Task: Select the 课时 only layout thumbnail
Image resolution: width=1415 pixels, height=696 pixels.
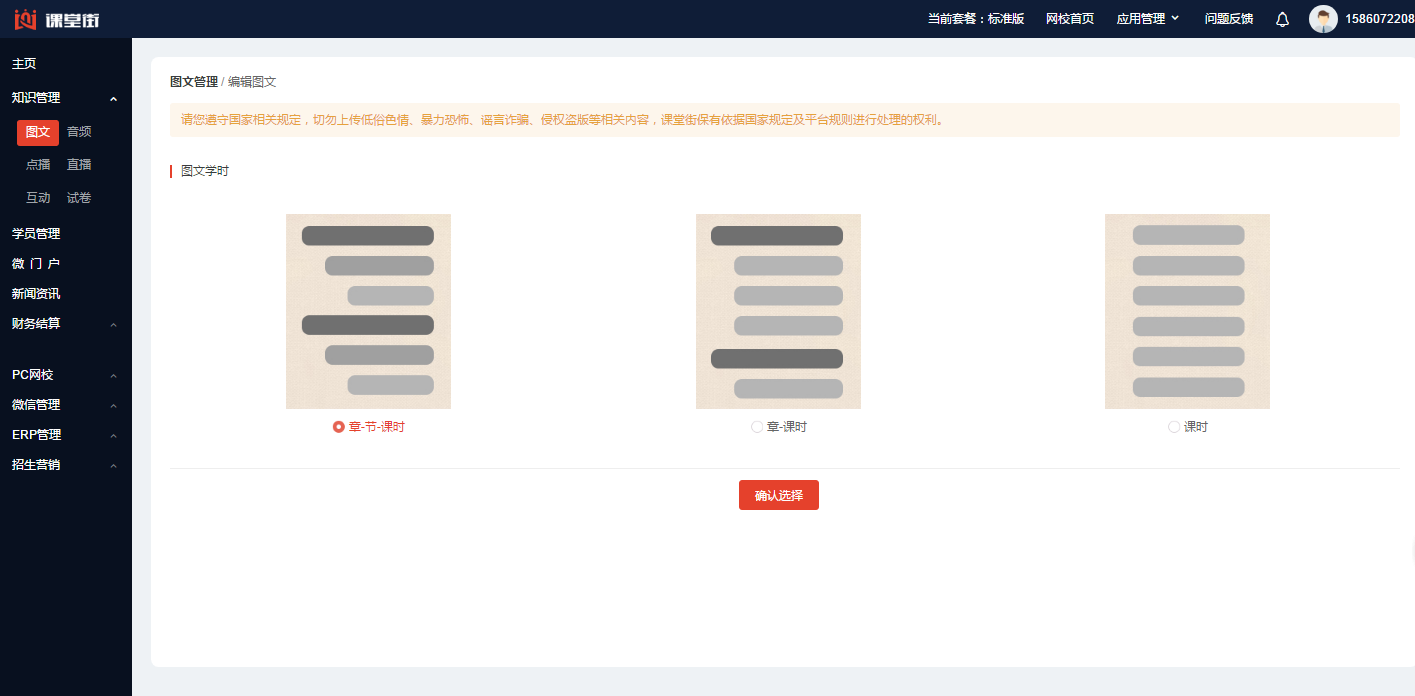Action: coord(1187,311)
